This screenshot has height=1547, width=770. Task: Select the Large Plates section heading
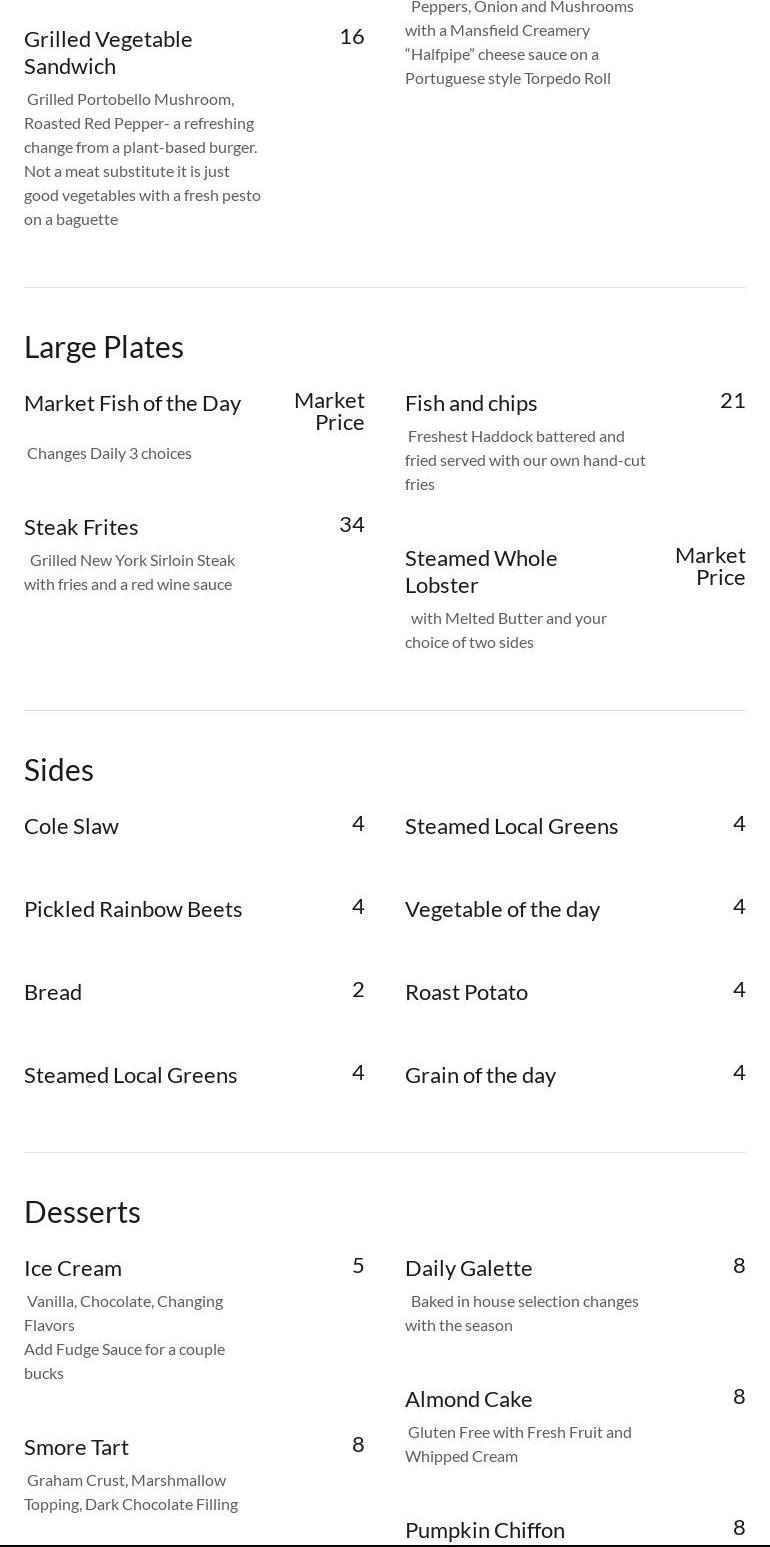(x=104, y=347)
